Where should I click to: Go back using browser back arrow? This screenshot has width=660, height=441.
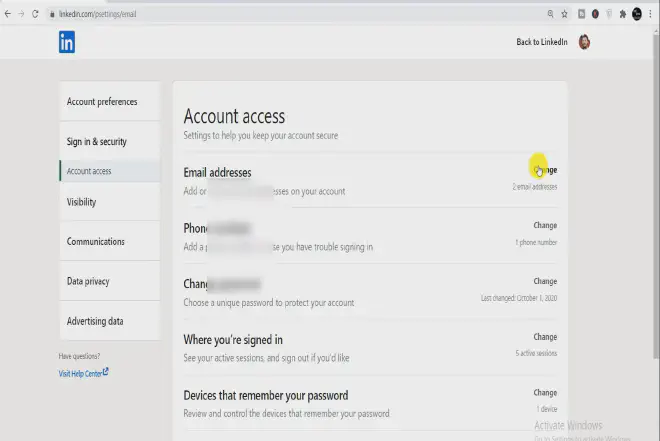pos(8,14)
